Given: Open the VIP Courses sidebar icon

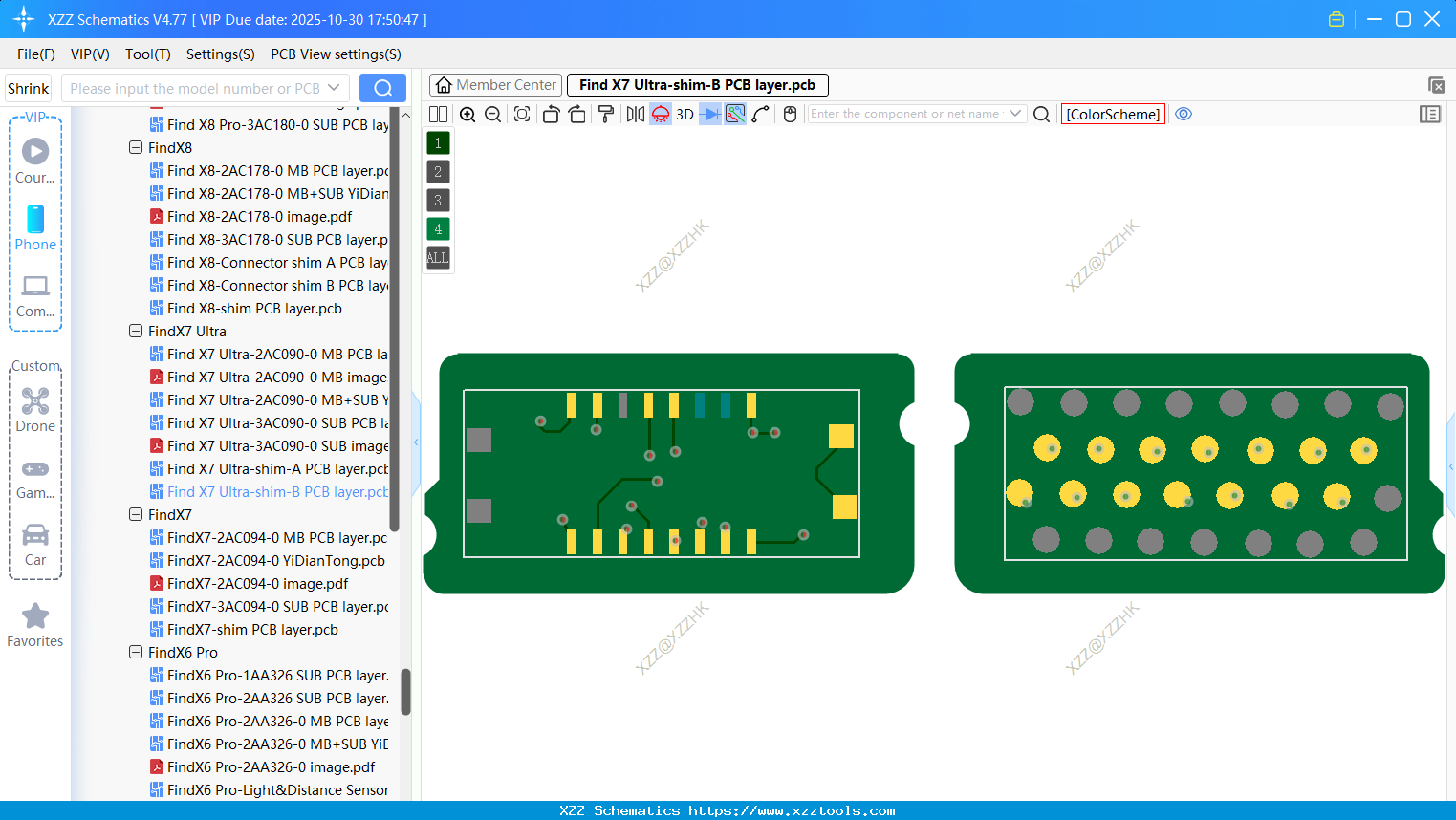Looking at the screenshot, I should [x=35, y=159].
